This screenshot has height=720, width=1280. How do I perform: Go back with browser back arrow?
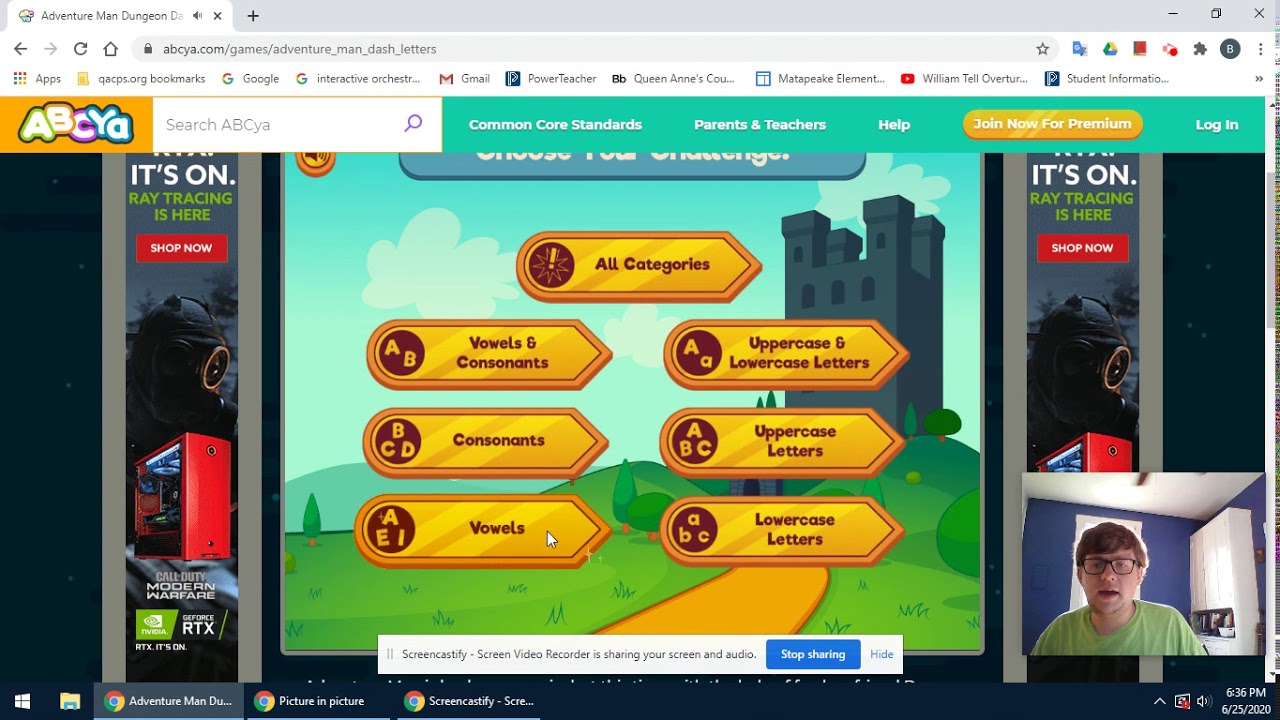21,49
